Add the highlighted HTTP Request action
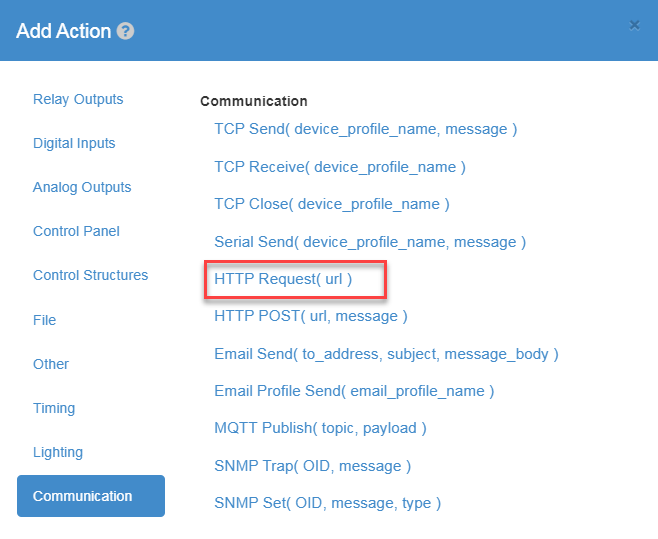The image size is (658, 539). click(283, 279)
